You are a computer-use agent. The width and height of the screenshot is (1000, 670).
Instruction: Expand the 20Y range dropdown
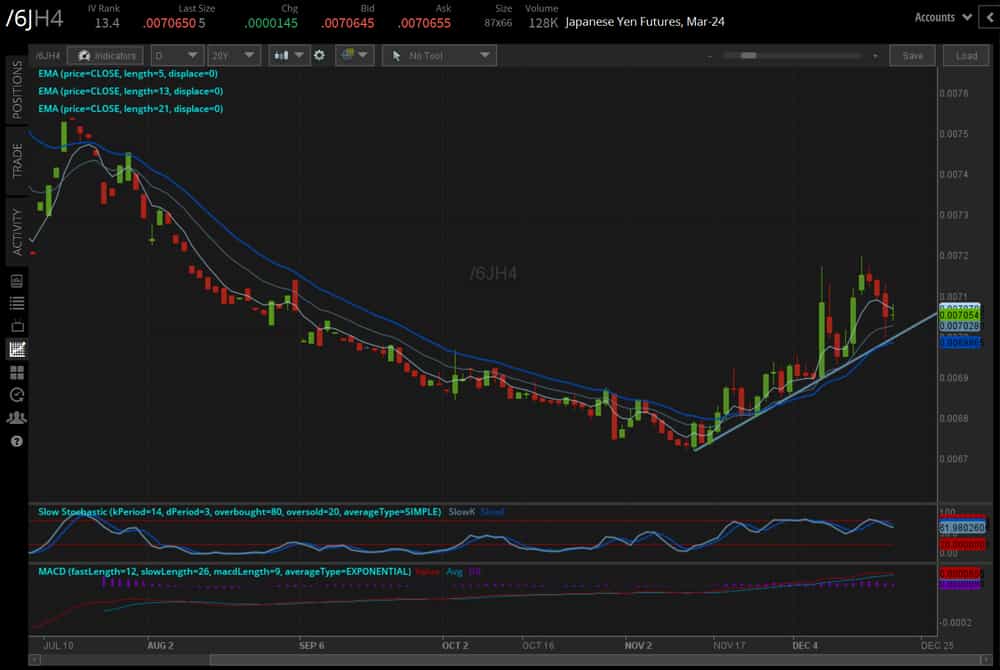[x=235, y=56]
